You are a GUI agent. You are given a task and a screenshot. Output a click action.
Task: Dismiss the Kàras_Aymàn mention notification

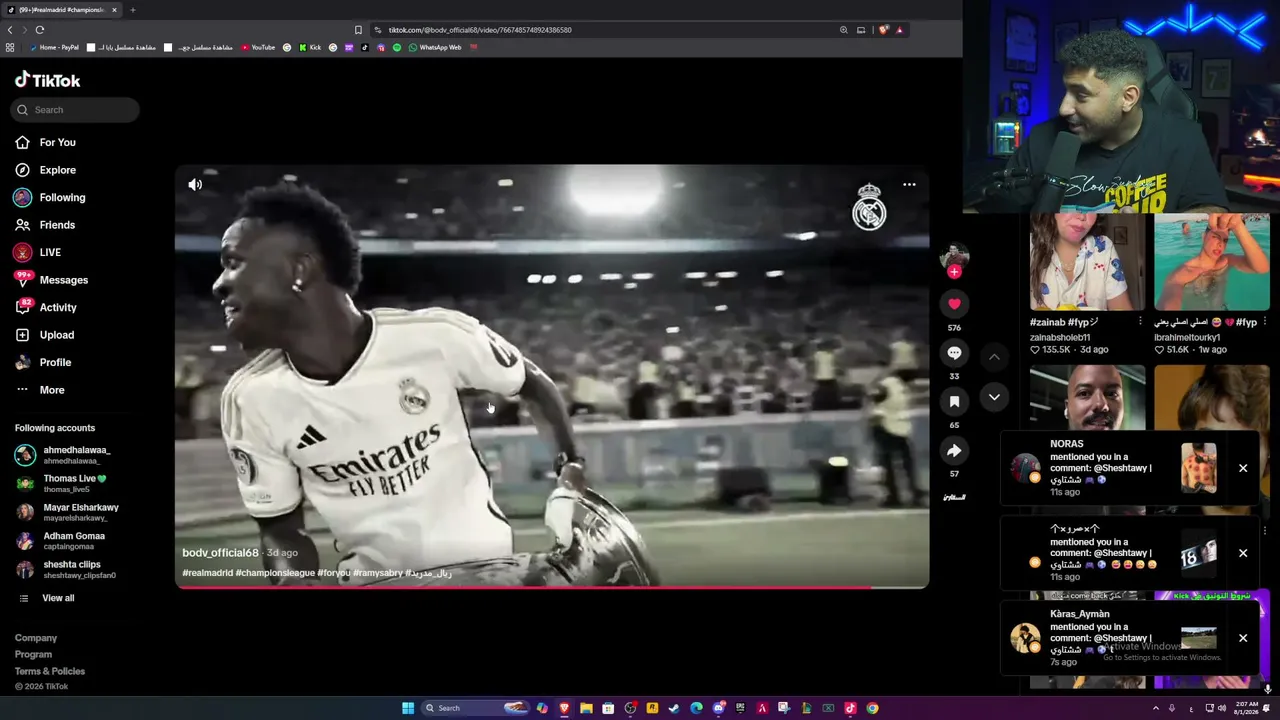pyautogui.click(x=1243, y=638)
